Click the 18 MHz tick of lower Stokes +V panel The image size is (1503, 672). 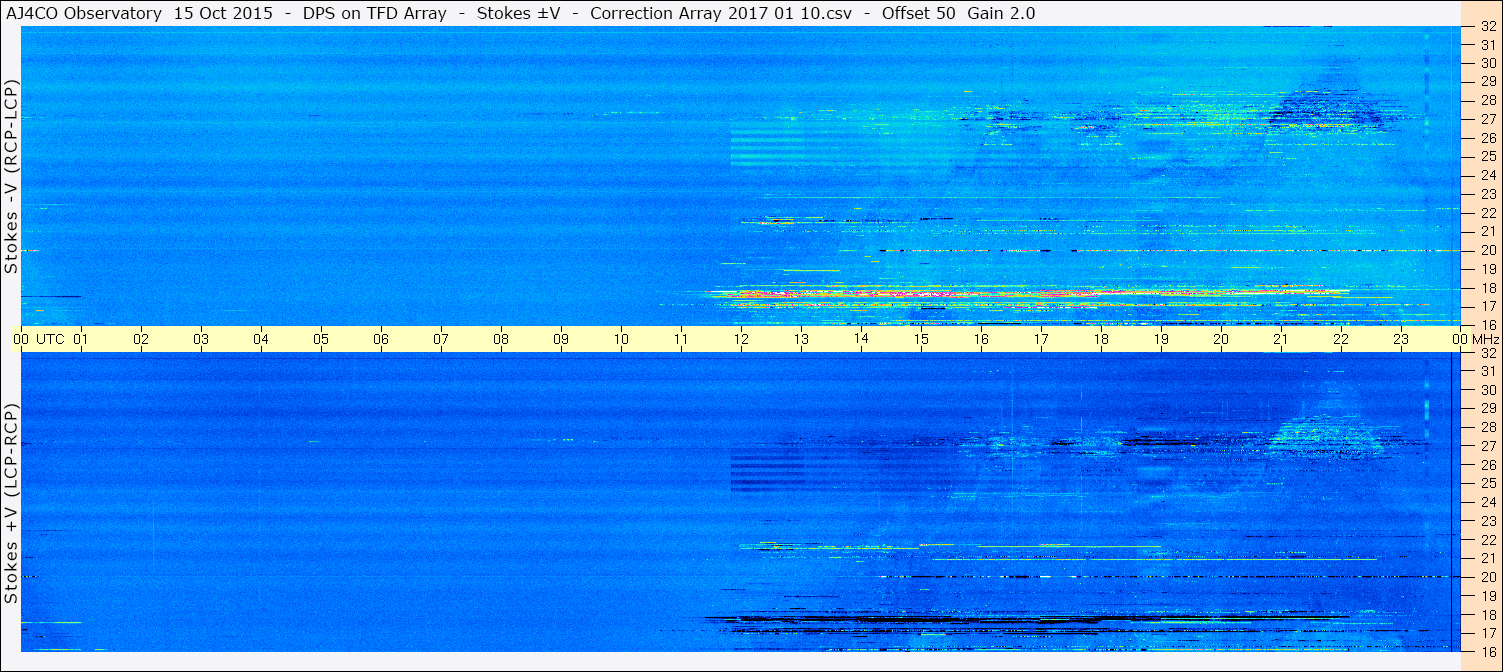point(1488,614)
